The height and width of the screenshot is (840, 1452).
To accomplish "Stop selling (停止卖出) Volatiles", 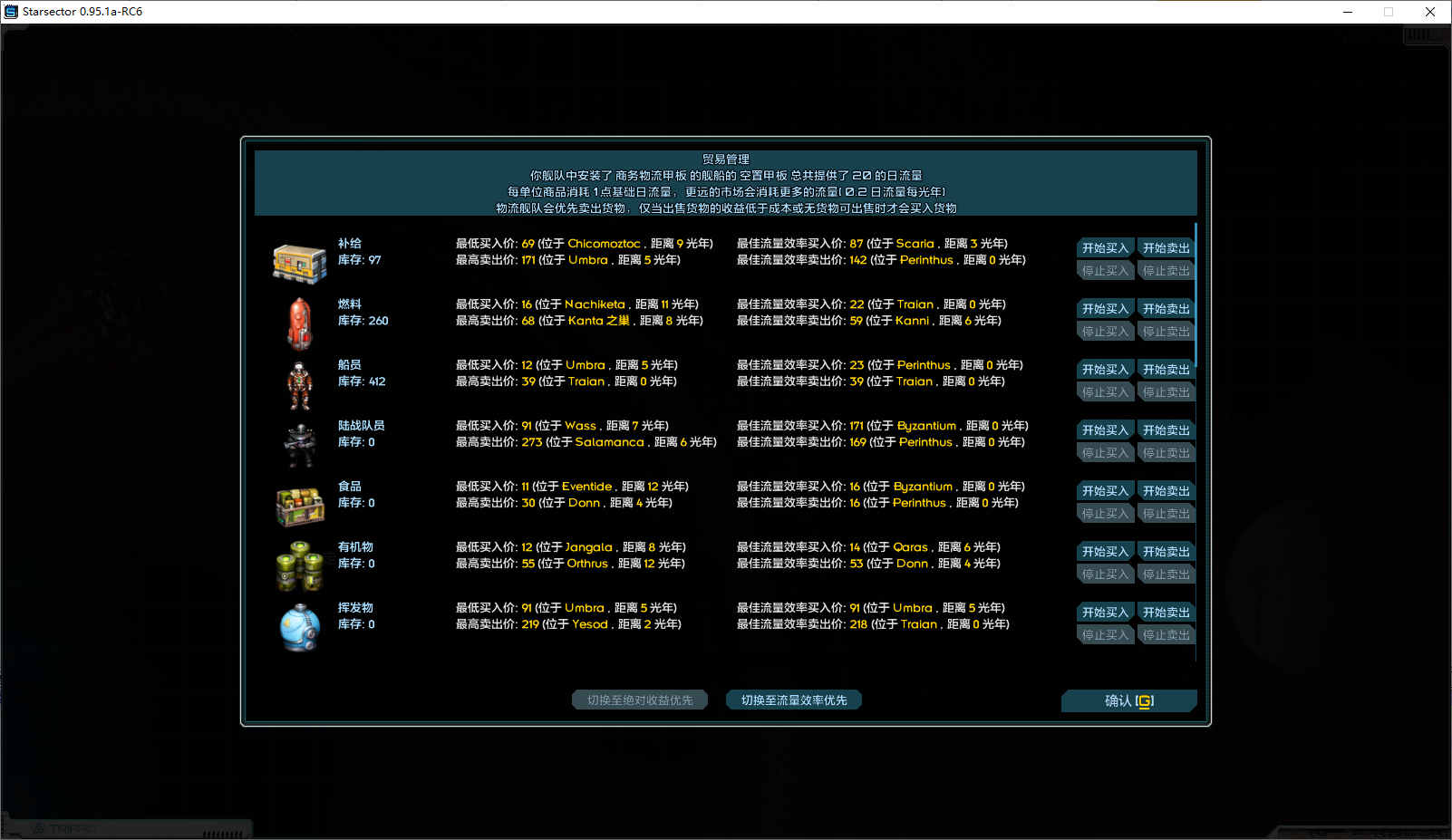I will (1166, 635).
